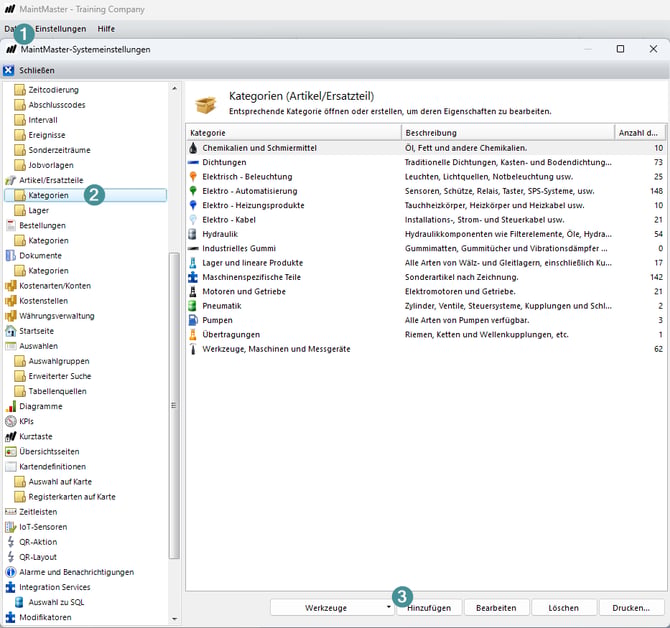Click the Bearbeiten button
The image size is (670, 628).
(x=496, y=607)
